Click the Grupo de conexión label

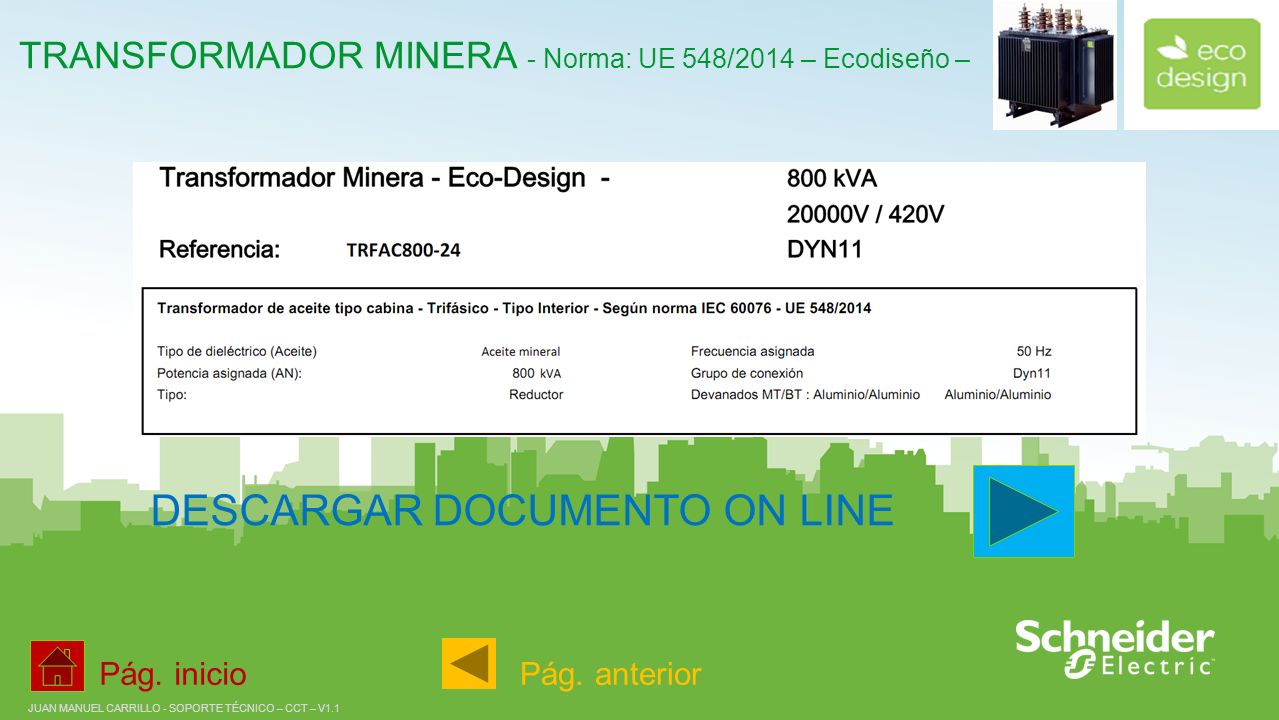click(747, 374)
